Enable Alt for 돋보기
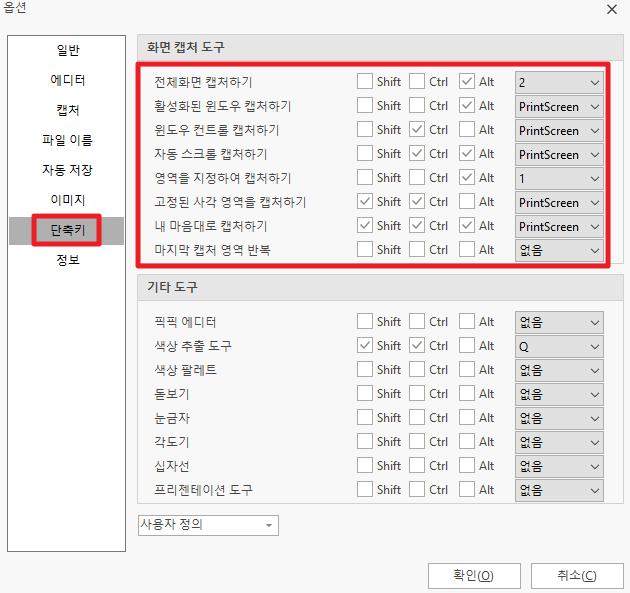The image size is (630, 593). coord(467,393)
